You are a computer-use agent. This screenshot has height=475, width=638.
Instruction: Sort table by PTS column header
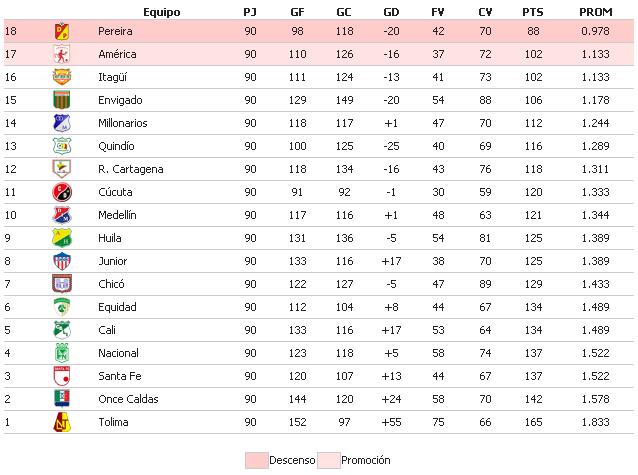pos(532,11)
